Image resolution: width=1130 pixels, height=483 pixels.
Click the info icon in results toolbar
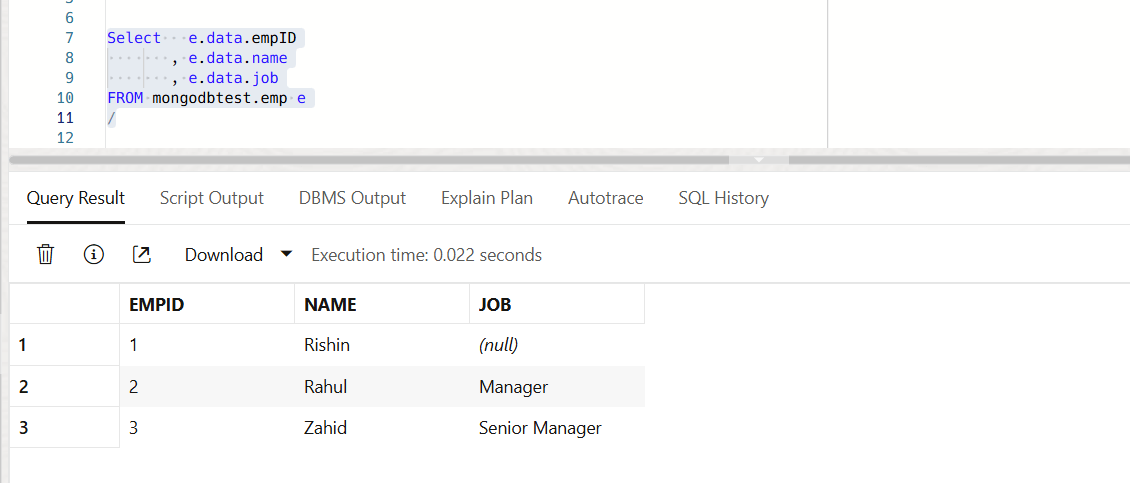pos(94,255)
